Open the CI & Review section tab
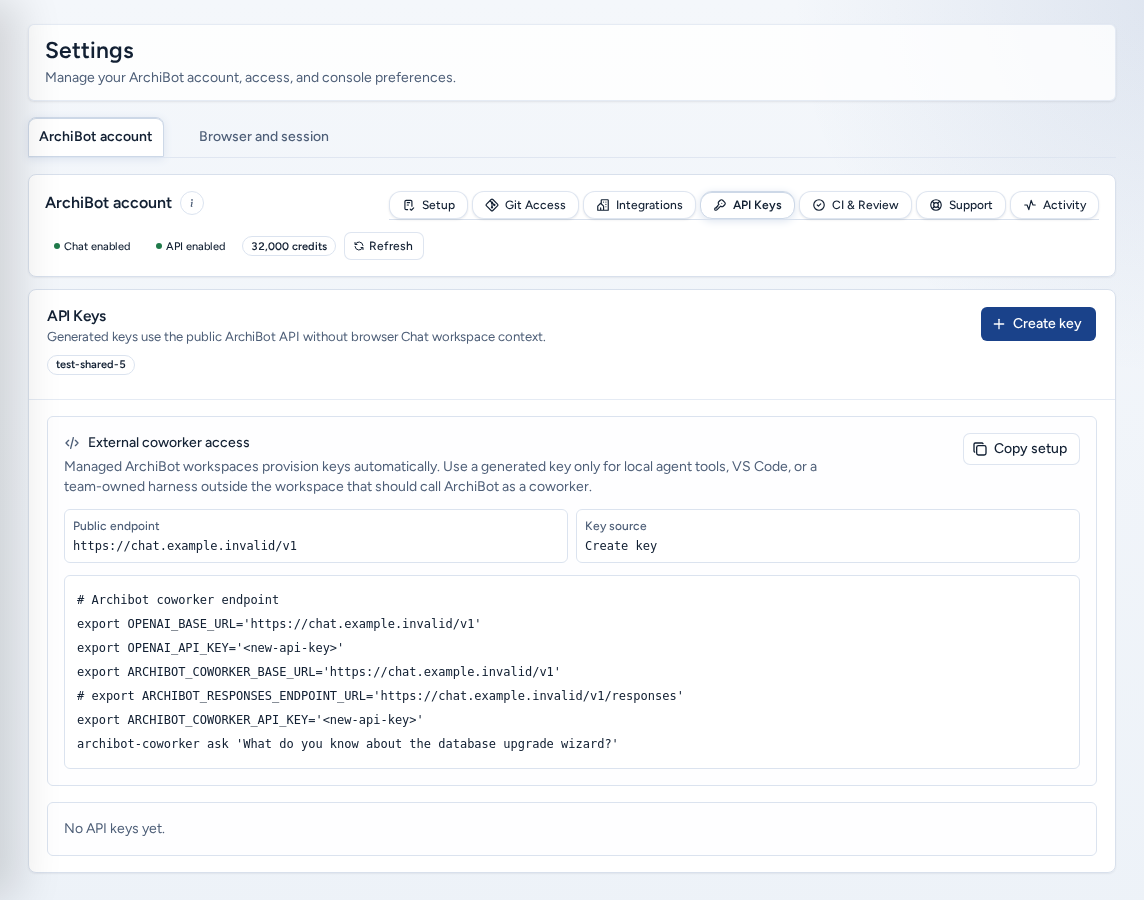The height and width of the screenshot is (900, 1144). tap(855, 205)
